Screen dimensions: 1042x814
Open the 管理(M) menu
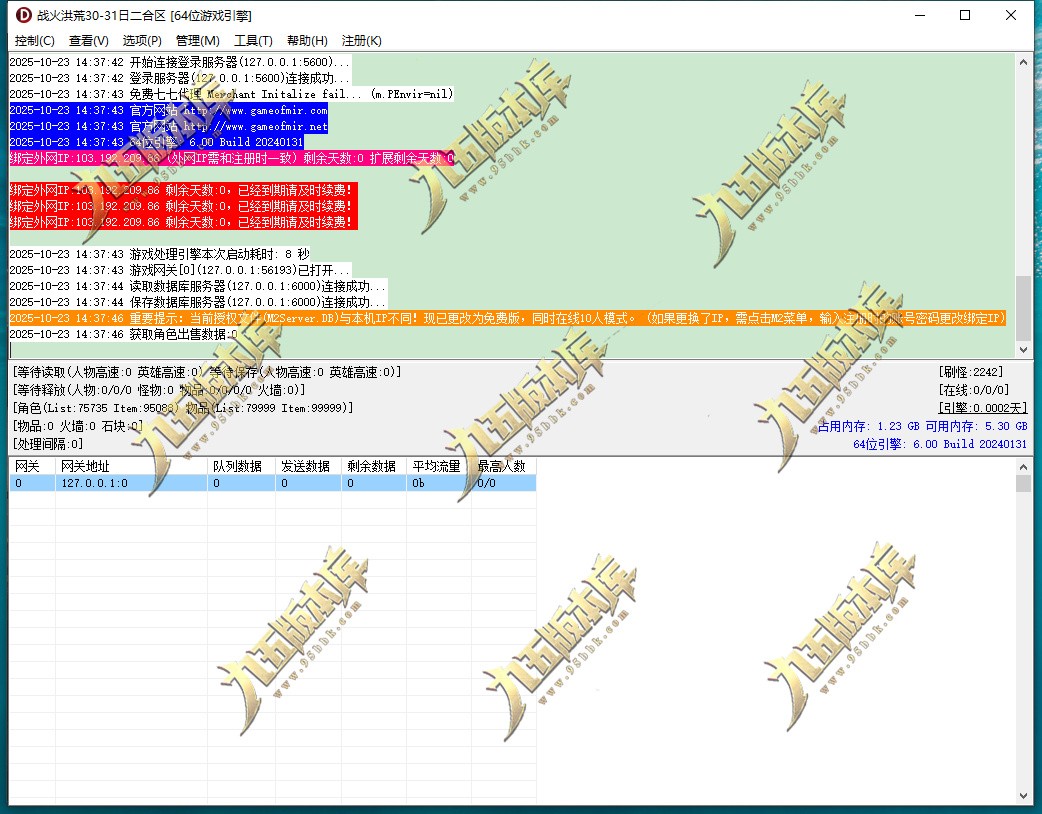tap(197, 41)
